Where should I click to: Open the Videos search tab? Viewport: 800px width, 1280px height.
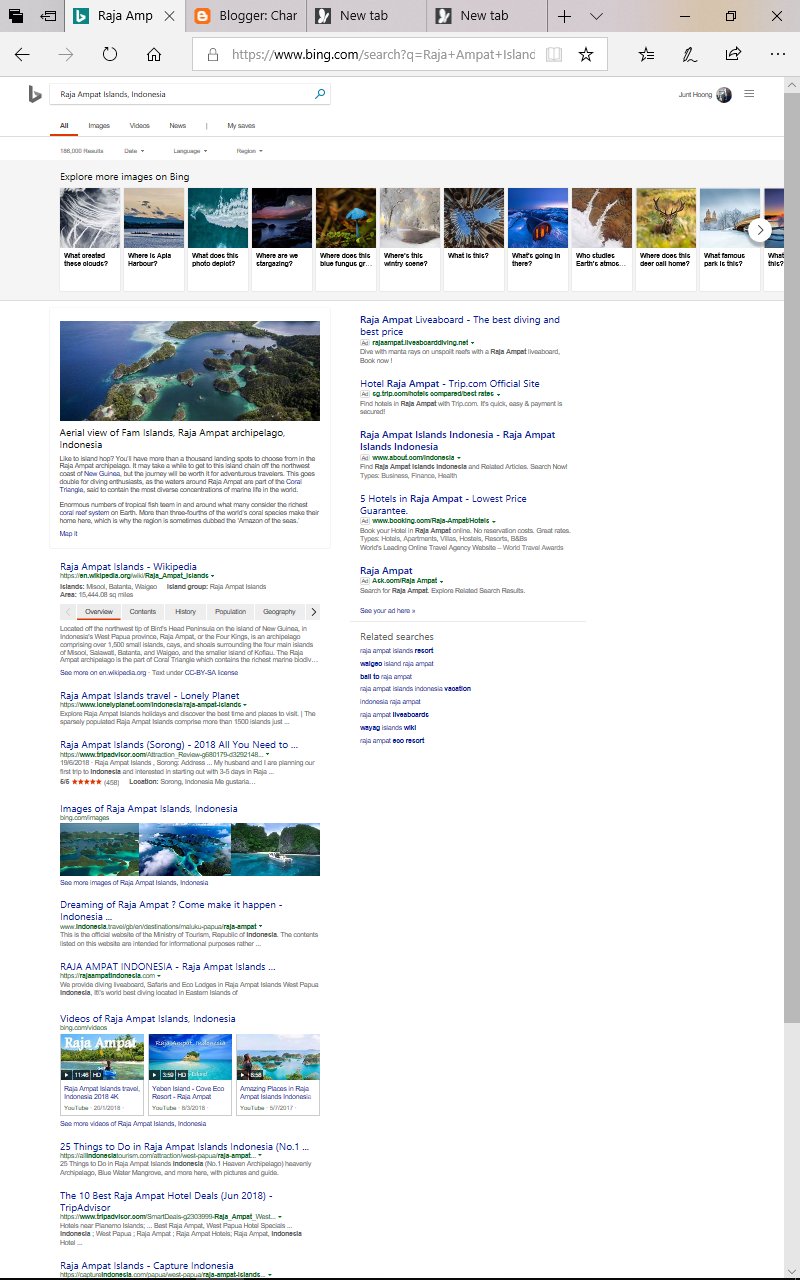139,126
